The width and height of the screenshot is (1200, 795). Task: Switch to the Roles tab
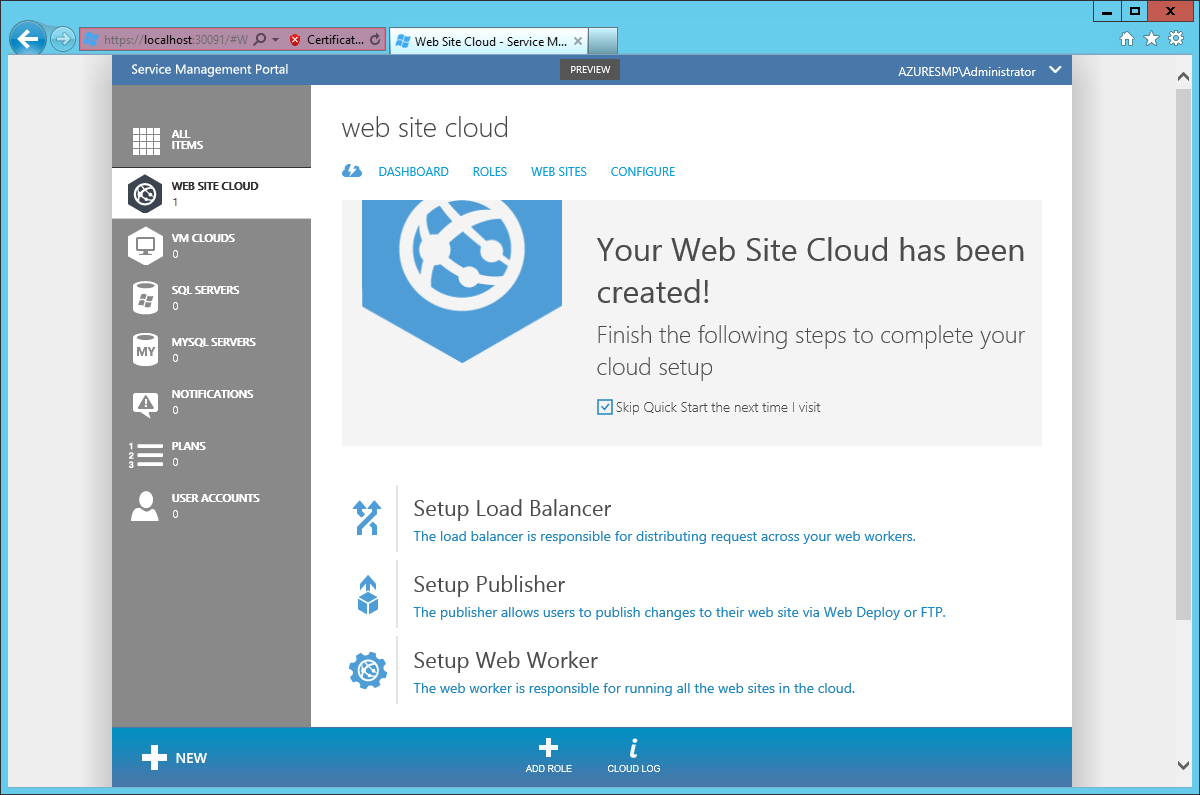click(x=490, y=172)
